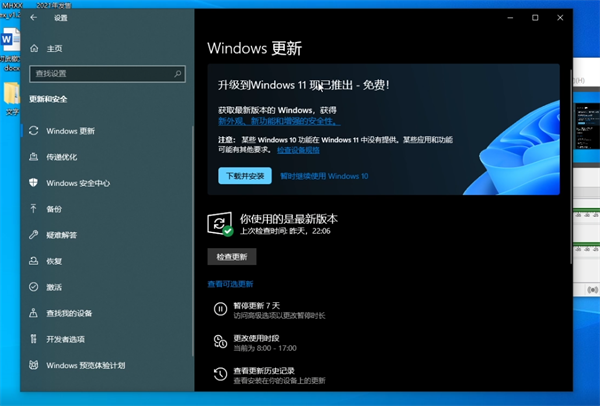Select the 传递优化 sidebar icon
600x406 pixels.
click(x=34, y=157)
